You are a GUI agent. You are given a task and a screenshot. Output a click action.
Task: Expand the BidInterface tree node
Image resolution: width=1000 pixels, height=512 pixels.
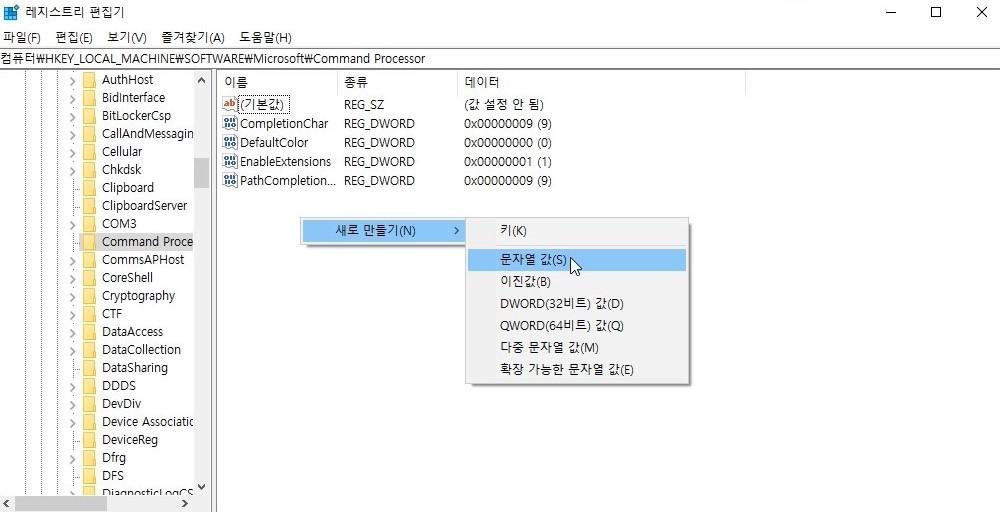[x=73, y=98]
